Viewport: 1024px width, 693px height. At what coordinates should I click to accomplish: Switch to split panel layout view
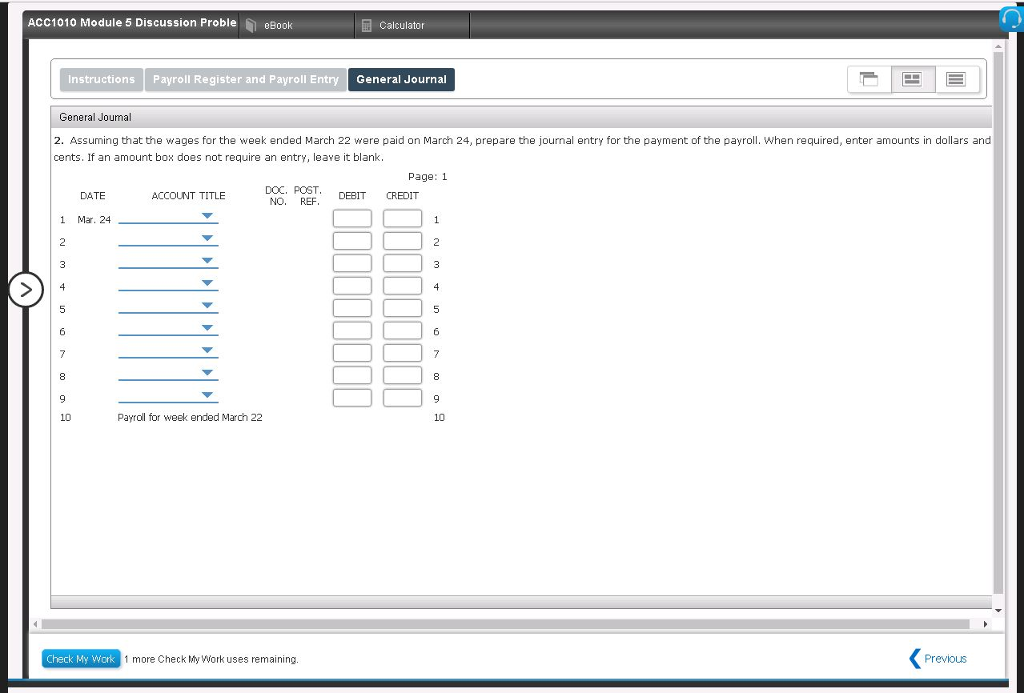point(912,79)
